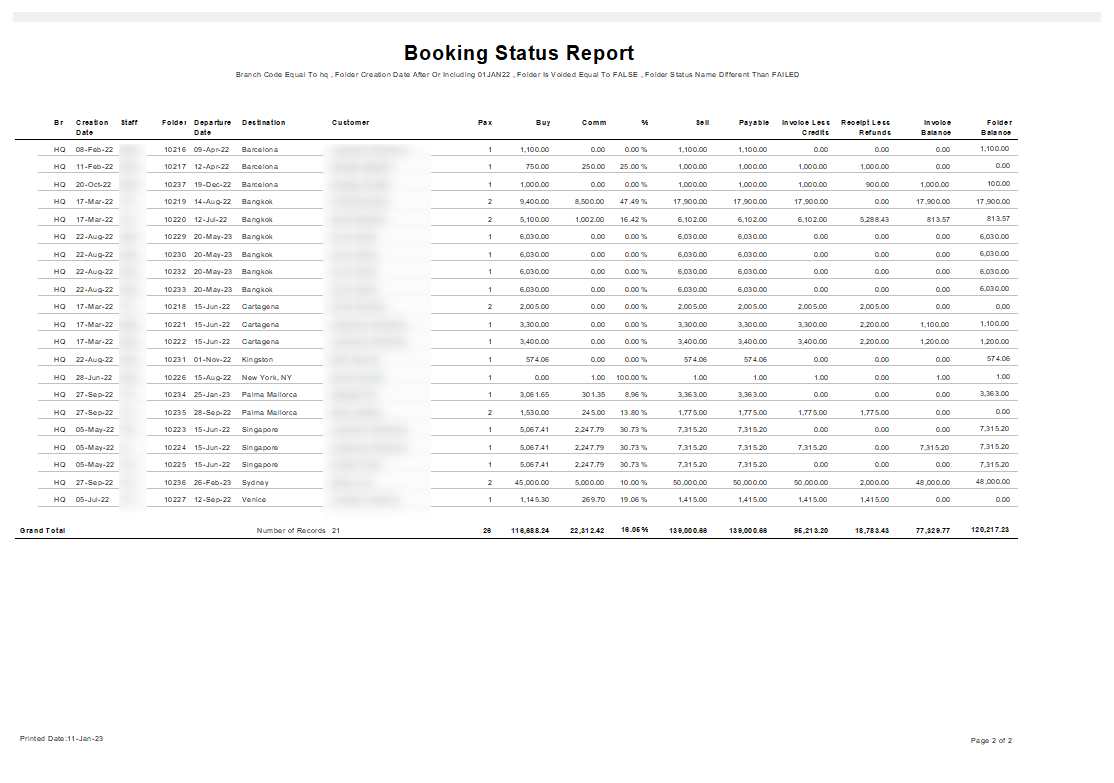Image resolution: width=1114 pixels, height=783 pixels.
Task: Click the Sydney destination cell
Action: (x=255, y=482)
